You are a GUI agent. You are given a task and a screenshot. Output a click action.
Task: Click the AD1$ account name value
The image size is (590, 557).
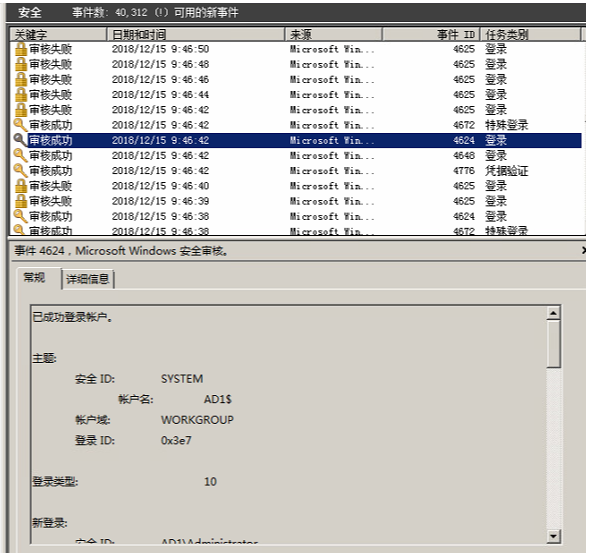(x=217, y=399)
